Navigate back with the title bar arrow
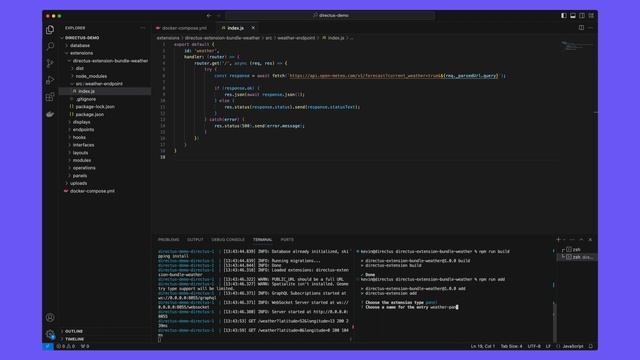Image resolution: width=640 pixels, height=360 pixels. tap(209, 16)
